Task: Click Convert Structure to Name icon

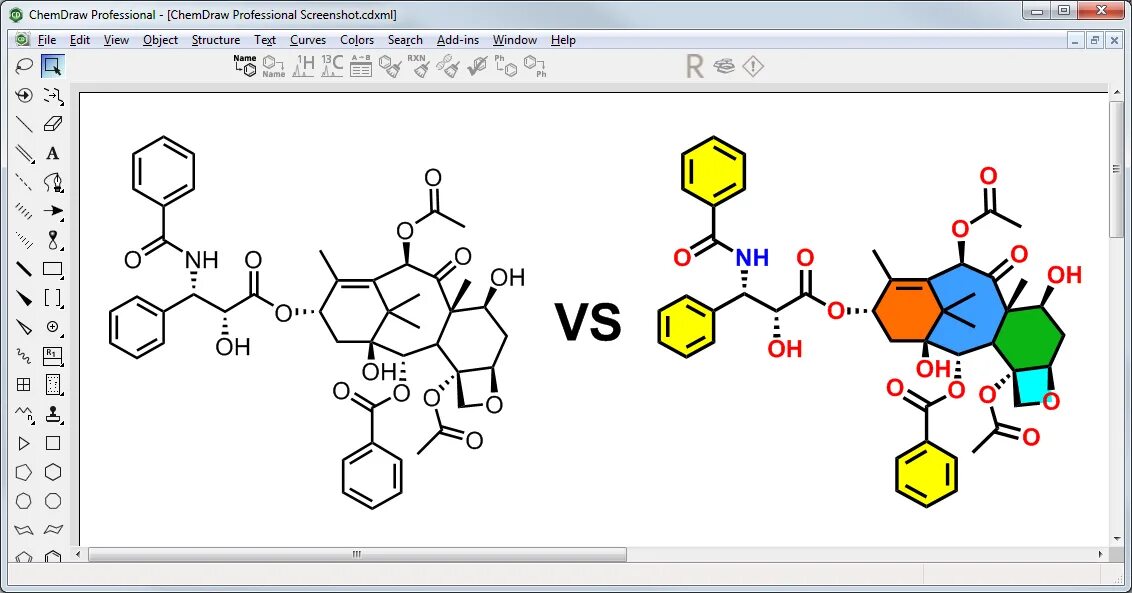Action: [274, 66]
